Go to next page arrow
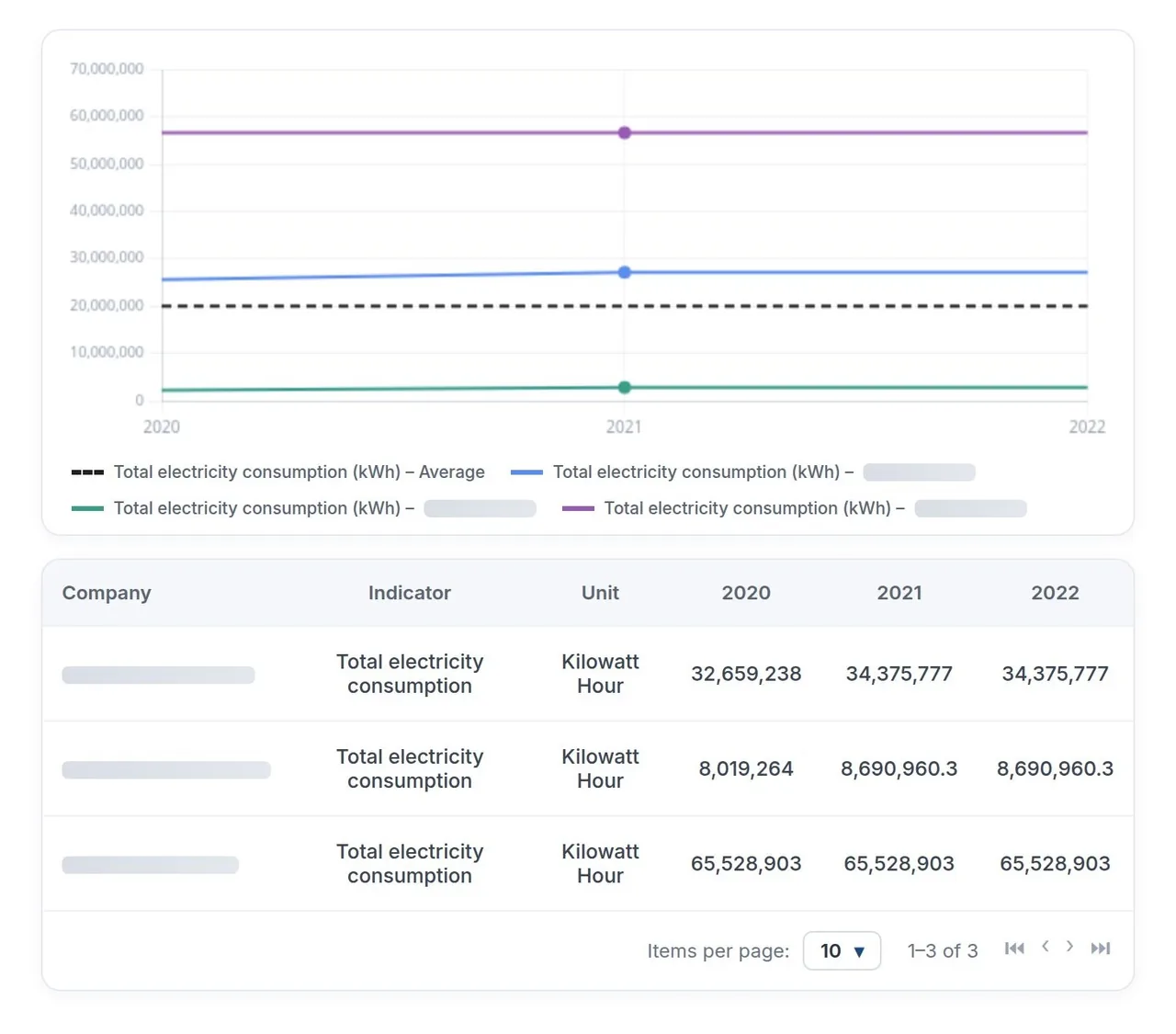Viewport: 1176px width, 1034px height. pyautogui.click(x=1069, y=947)
